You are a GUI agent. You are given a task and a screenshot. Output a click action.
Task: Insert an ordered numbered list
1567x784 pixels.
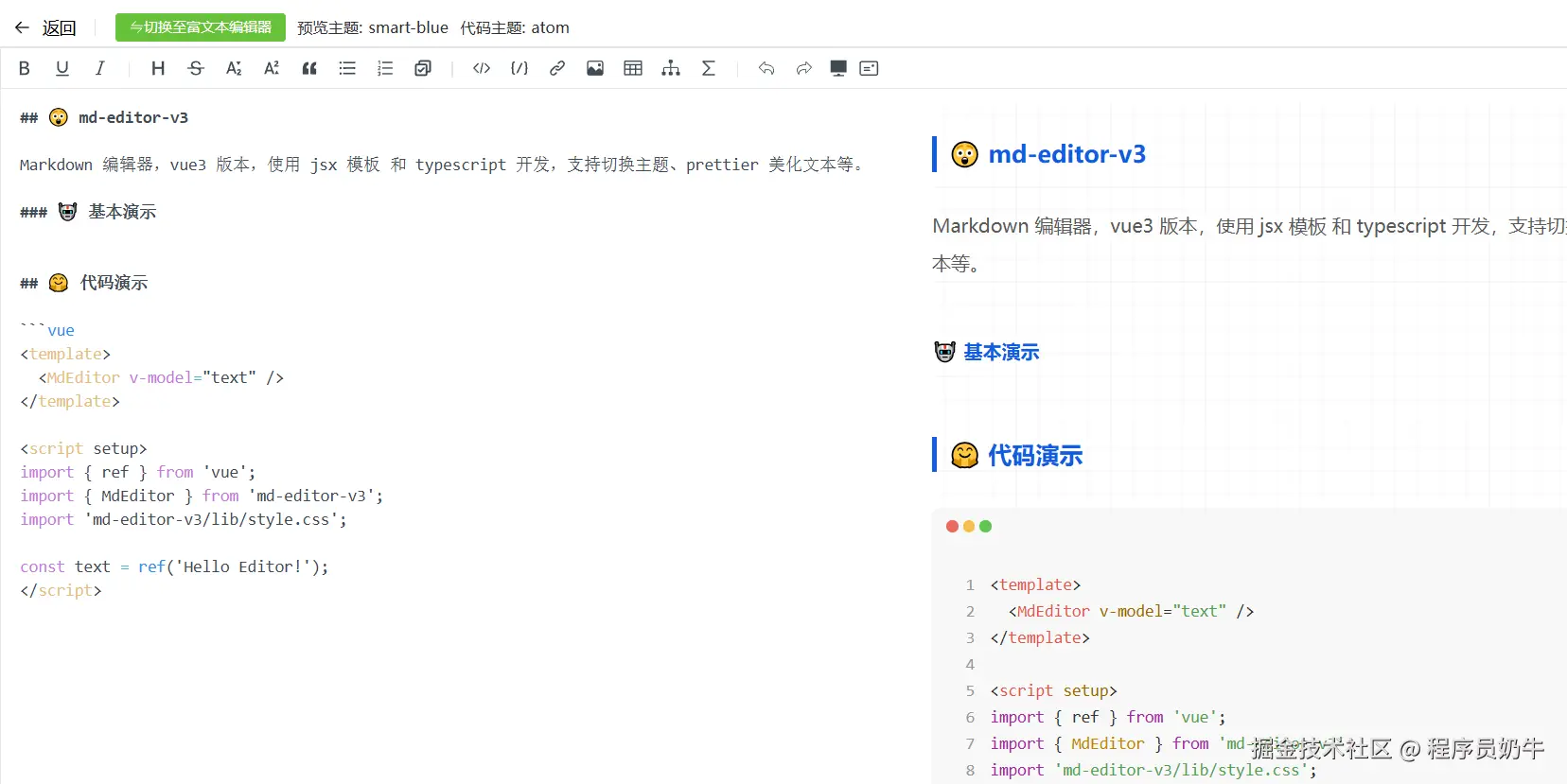pos(385,68)
